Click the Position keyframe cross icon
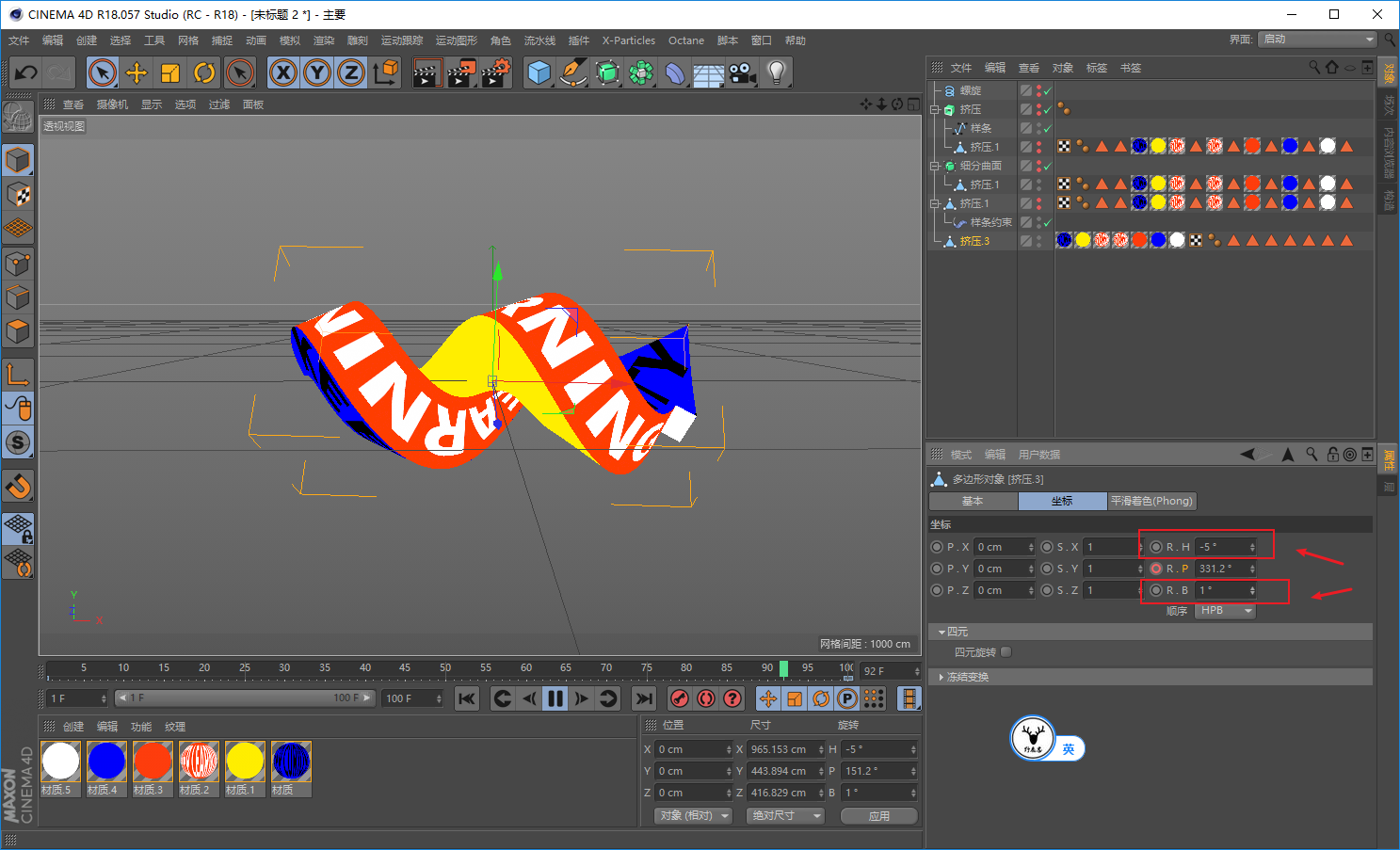The width and height of the screenshot is (1400, 850). pyautogui.click(x=768, y=698)
